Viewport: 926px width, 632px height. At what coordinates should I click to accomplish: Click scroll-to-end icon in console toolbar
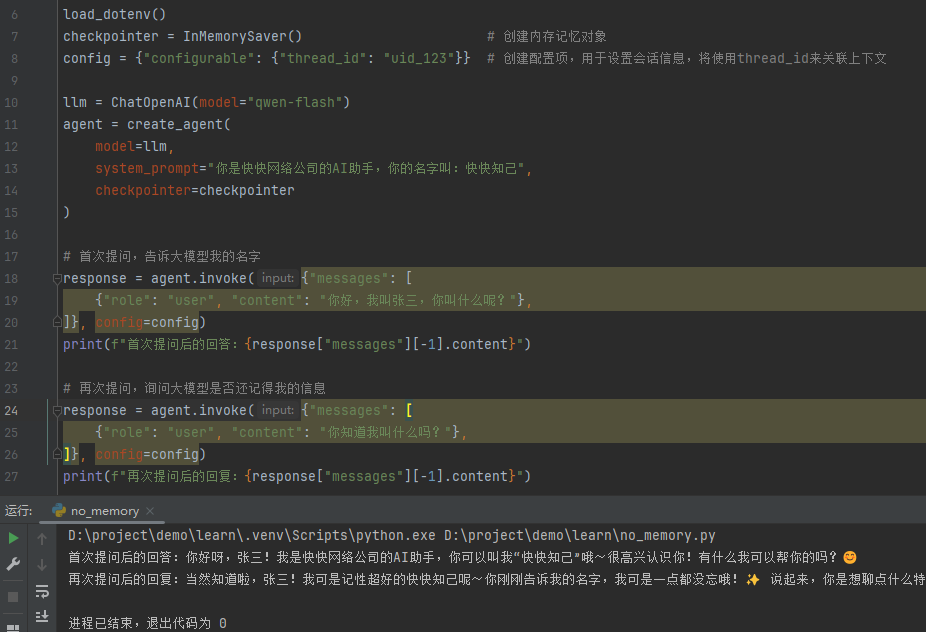tap(42, 617)
